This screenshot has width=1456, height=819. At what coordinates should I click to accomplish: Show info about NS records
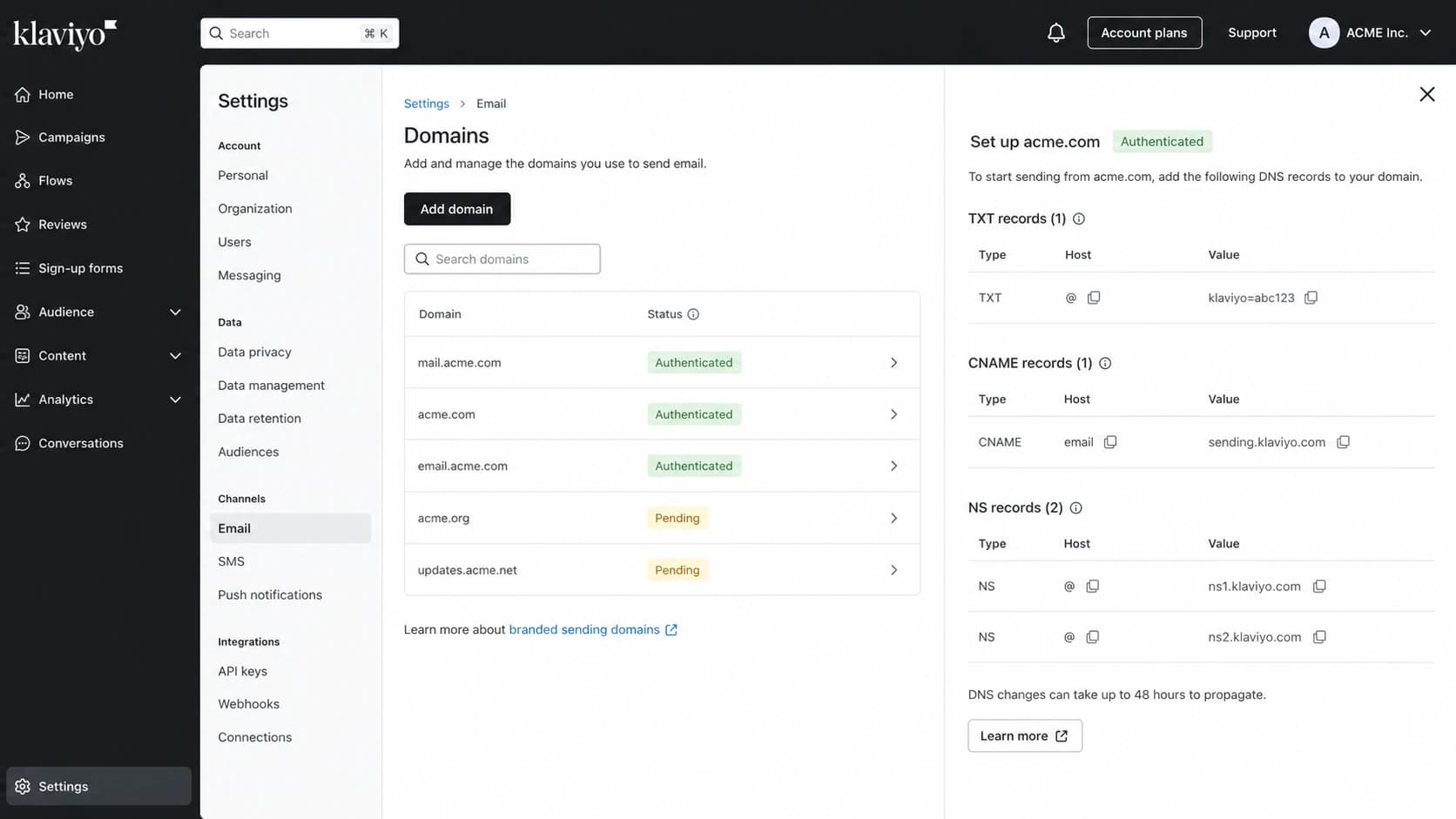pos(1075,508)
